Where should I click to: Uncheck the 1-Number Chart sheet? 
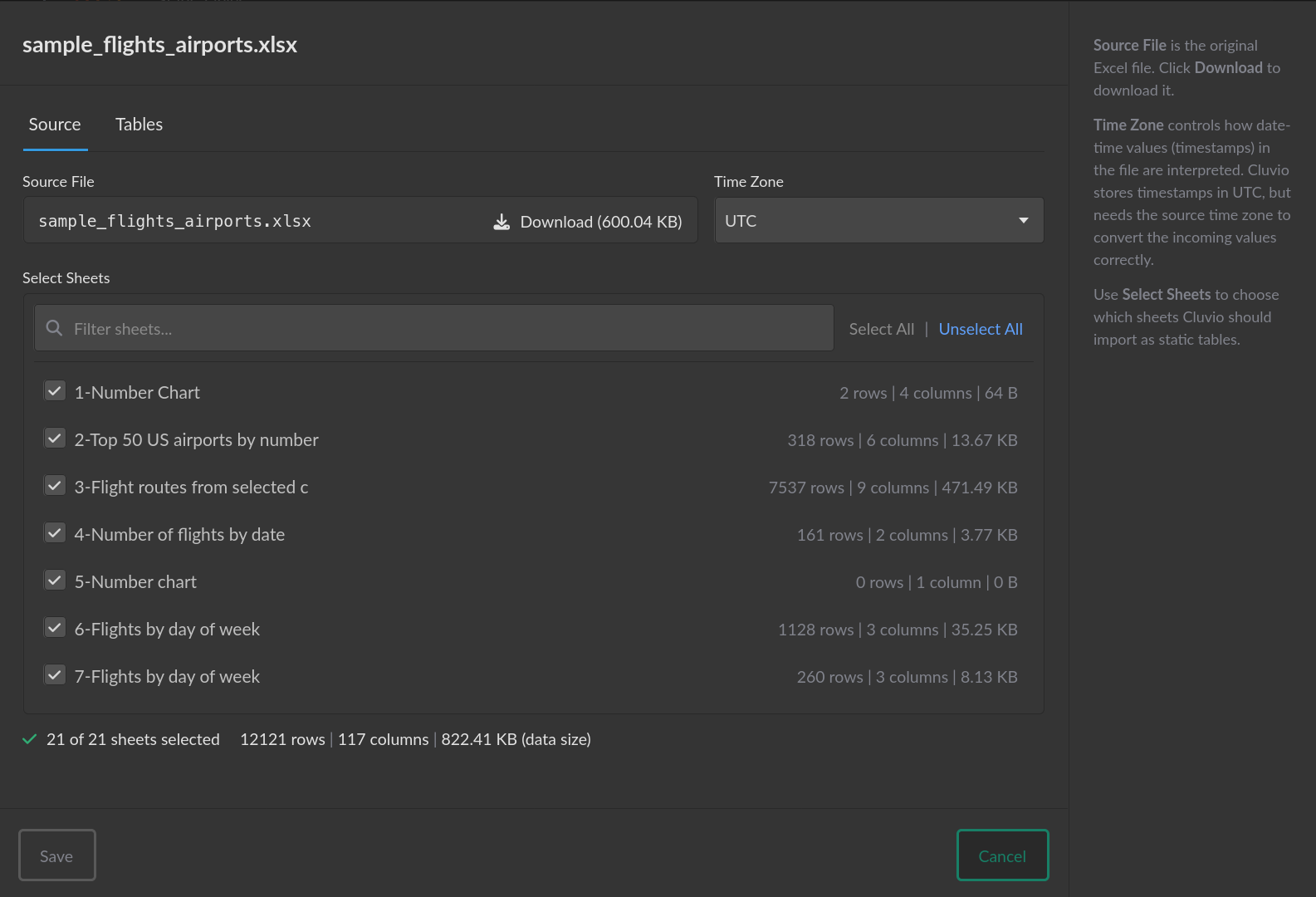pyautogui.click(x=55, y=391)
